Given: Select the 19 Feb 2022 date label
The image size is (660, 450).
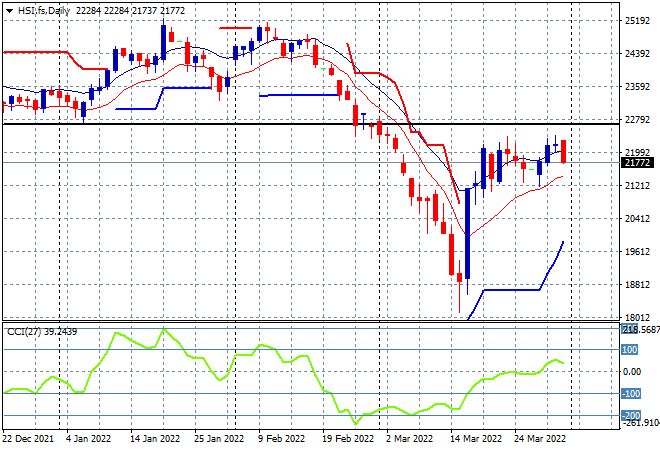Looking at the screenshot, I should coord(349,439).
